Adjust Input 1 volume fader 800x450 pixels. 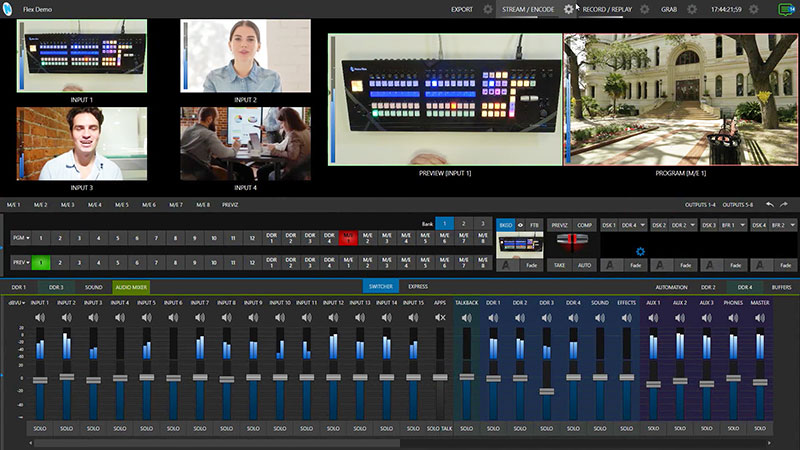[40, 380]
